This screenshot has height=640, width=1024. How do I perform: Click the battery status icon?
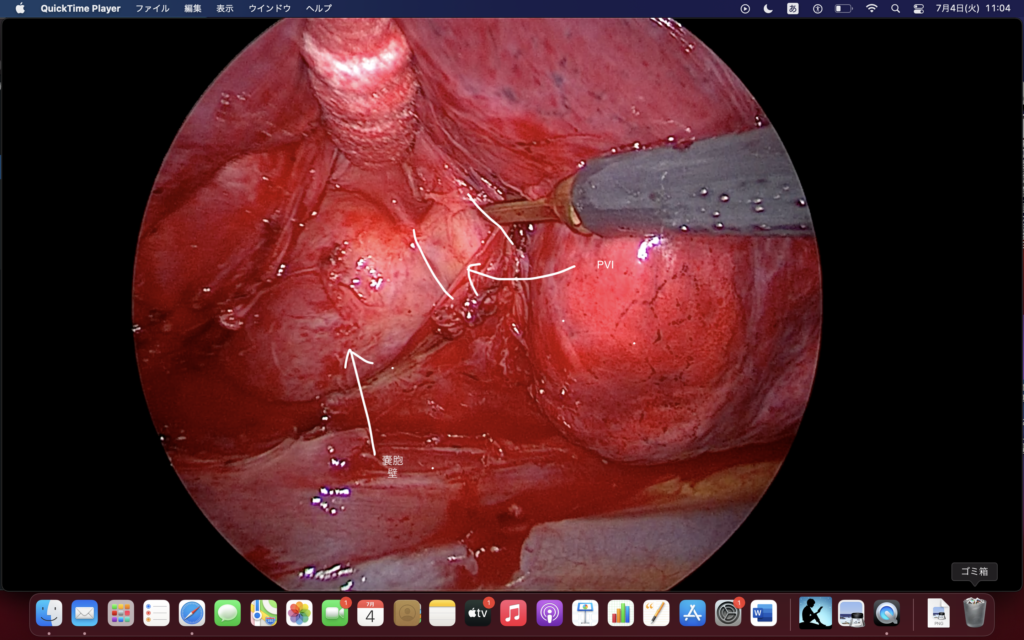coord(844,8)
